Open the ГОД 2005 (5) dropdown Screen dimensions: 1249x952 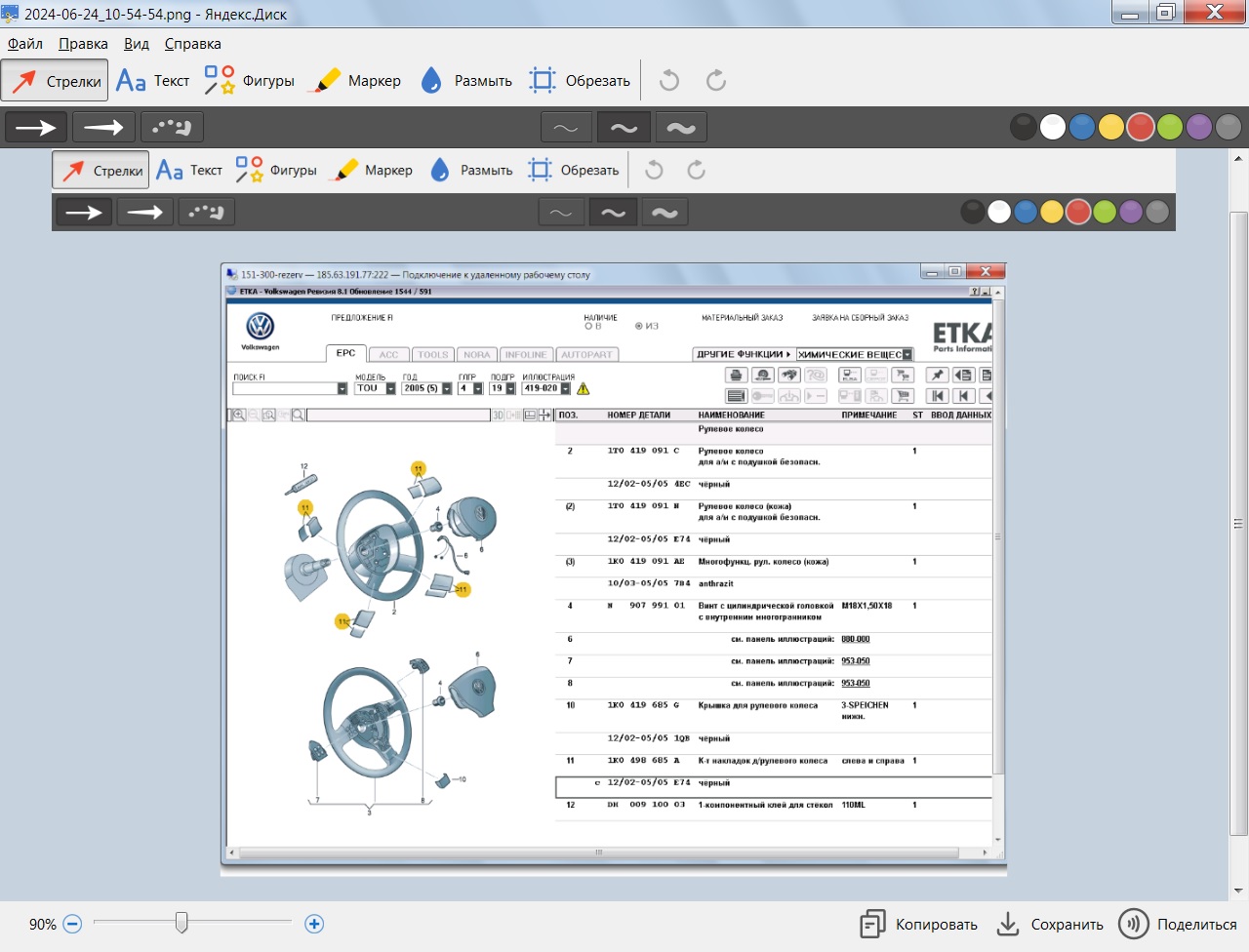pyautogui.click(x=447, y=388)
